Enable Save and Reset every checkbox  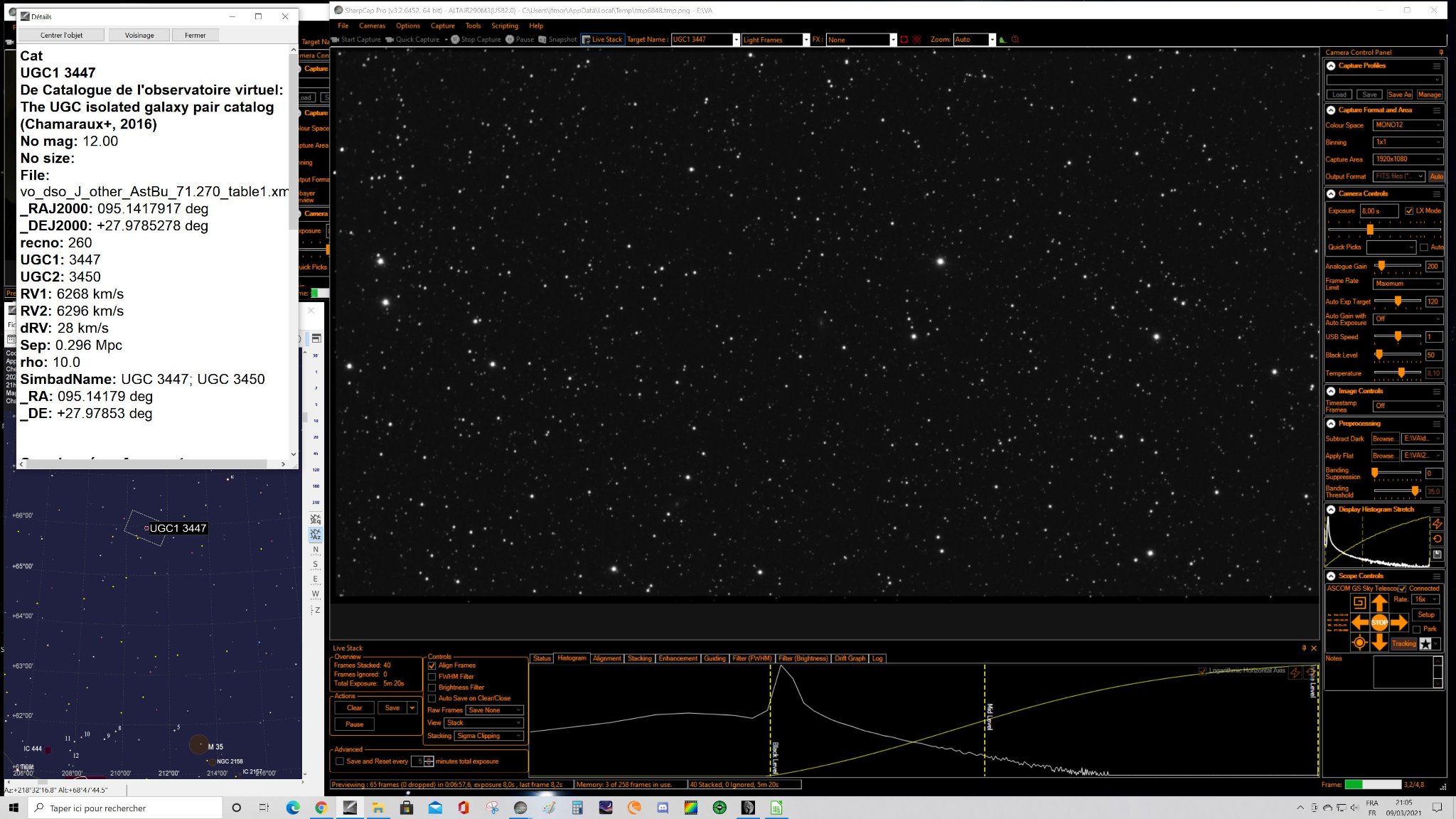(340, 761)
